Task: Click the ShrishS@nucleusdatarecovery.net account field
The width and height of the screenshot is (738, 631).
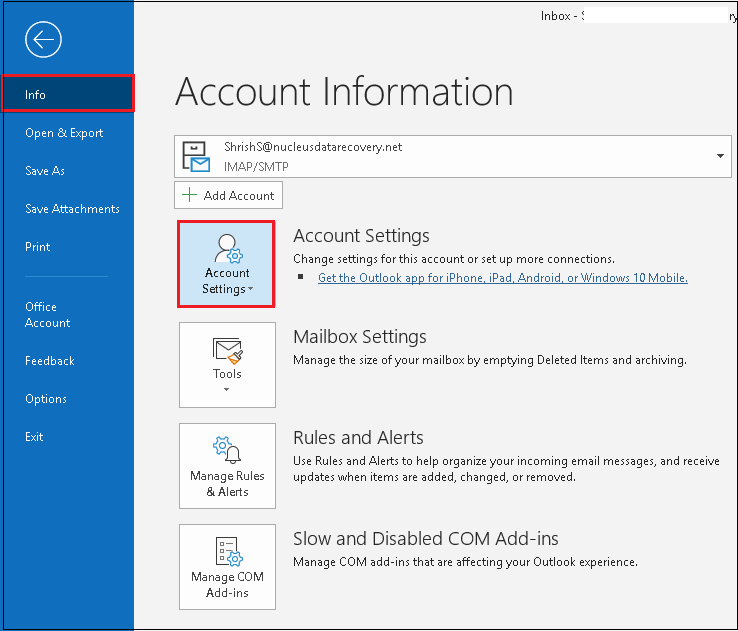Action: click(x=452, y=156)
